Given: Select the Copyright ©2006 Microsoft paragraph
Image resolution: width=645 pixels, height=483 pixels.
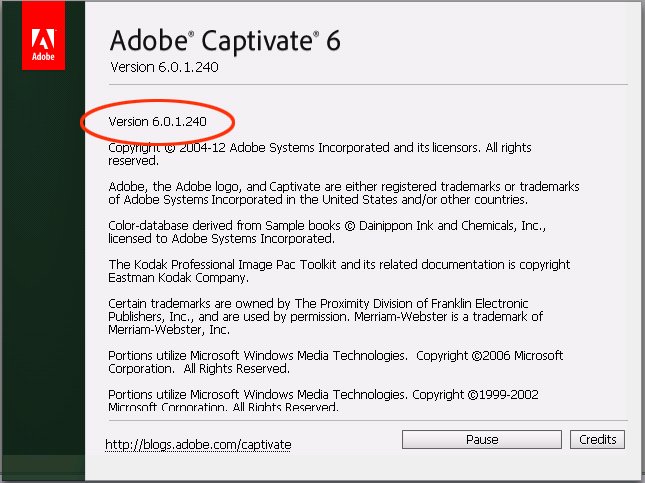Looking at the screenshot, I should [335, 362].
